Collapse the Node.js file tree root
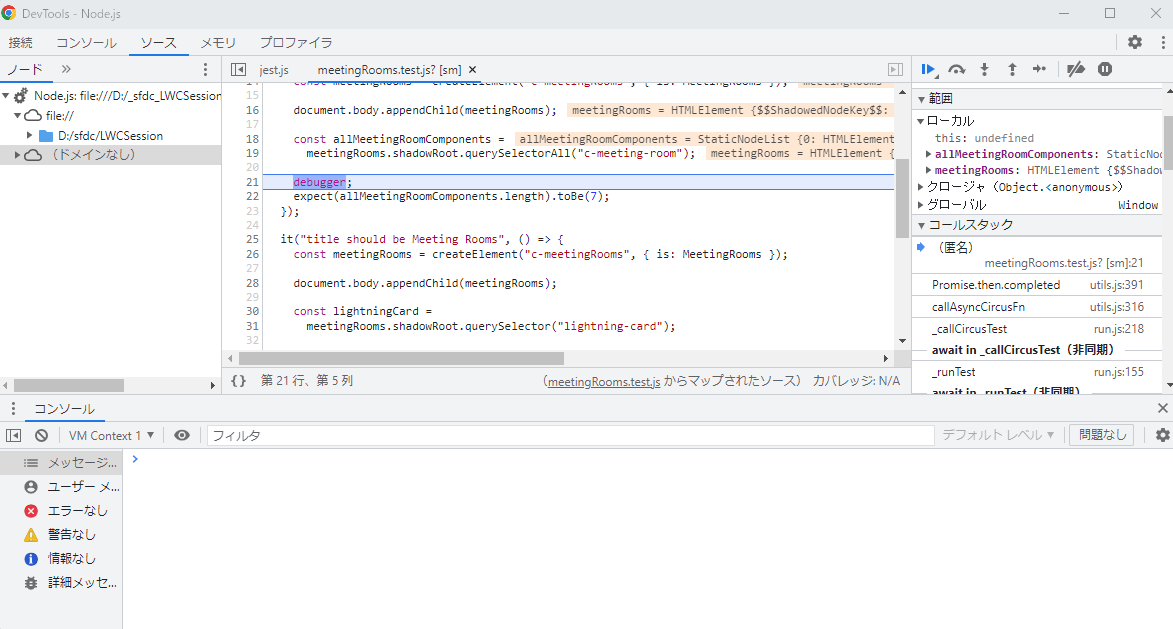1173x629 pixels. pyautogui.click(x=6, y=96)
